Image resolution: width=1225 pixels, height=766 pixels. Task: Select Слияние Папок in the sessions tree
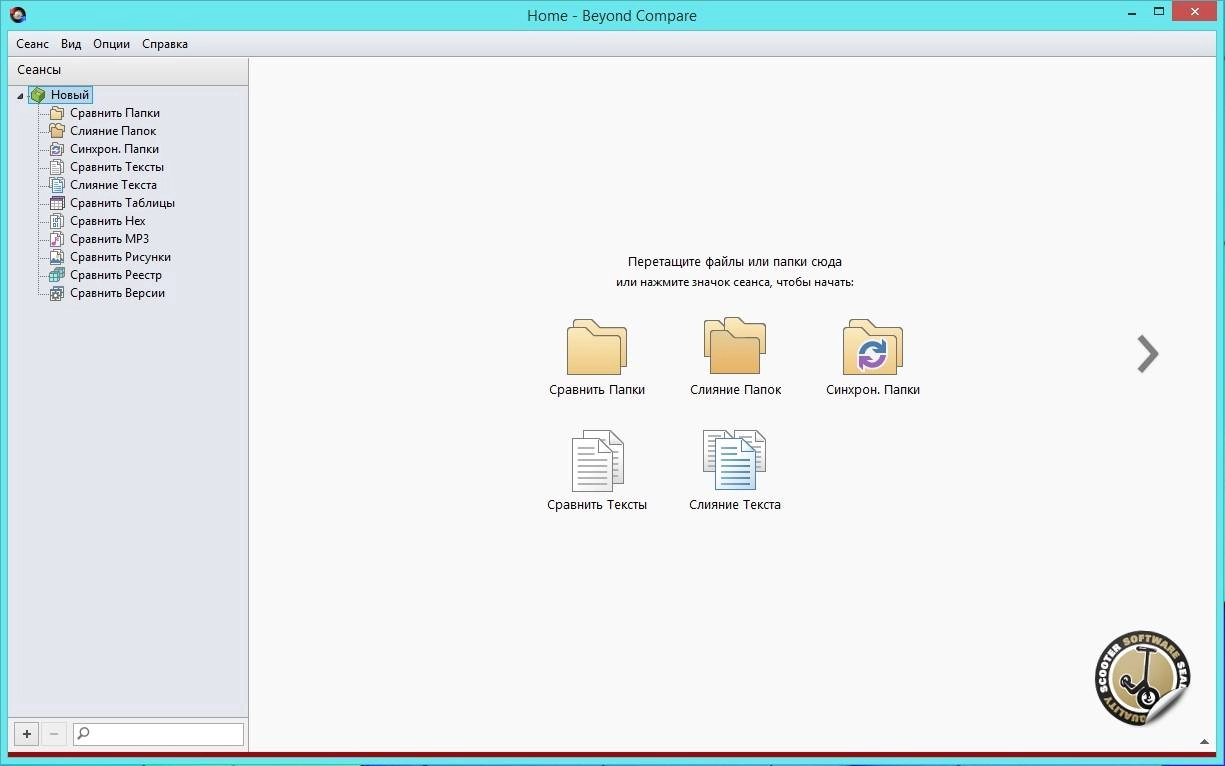113,131
